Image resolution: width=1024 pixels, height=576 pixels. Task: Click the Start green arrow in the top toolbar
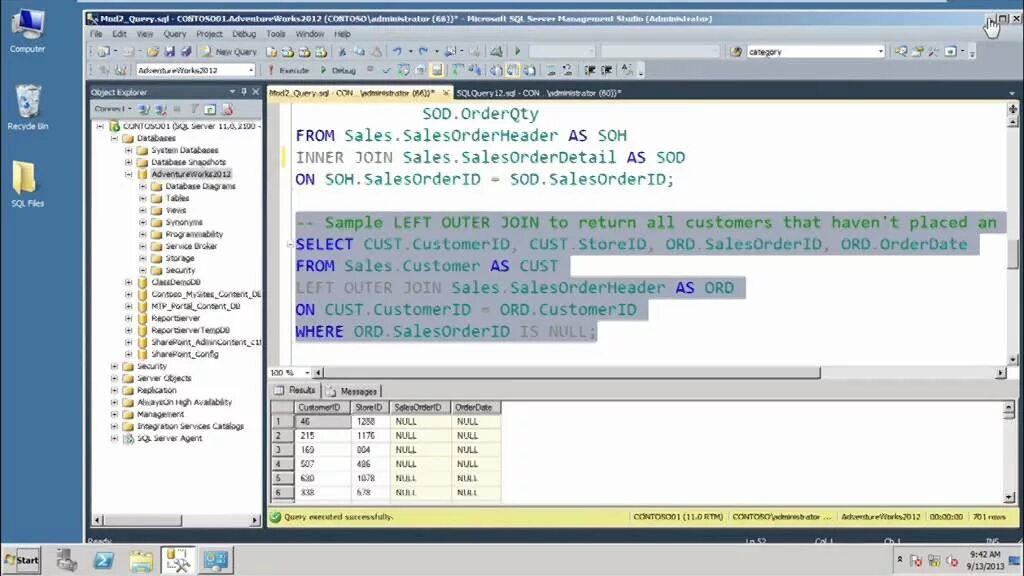[518, 51]
